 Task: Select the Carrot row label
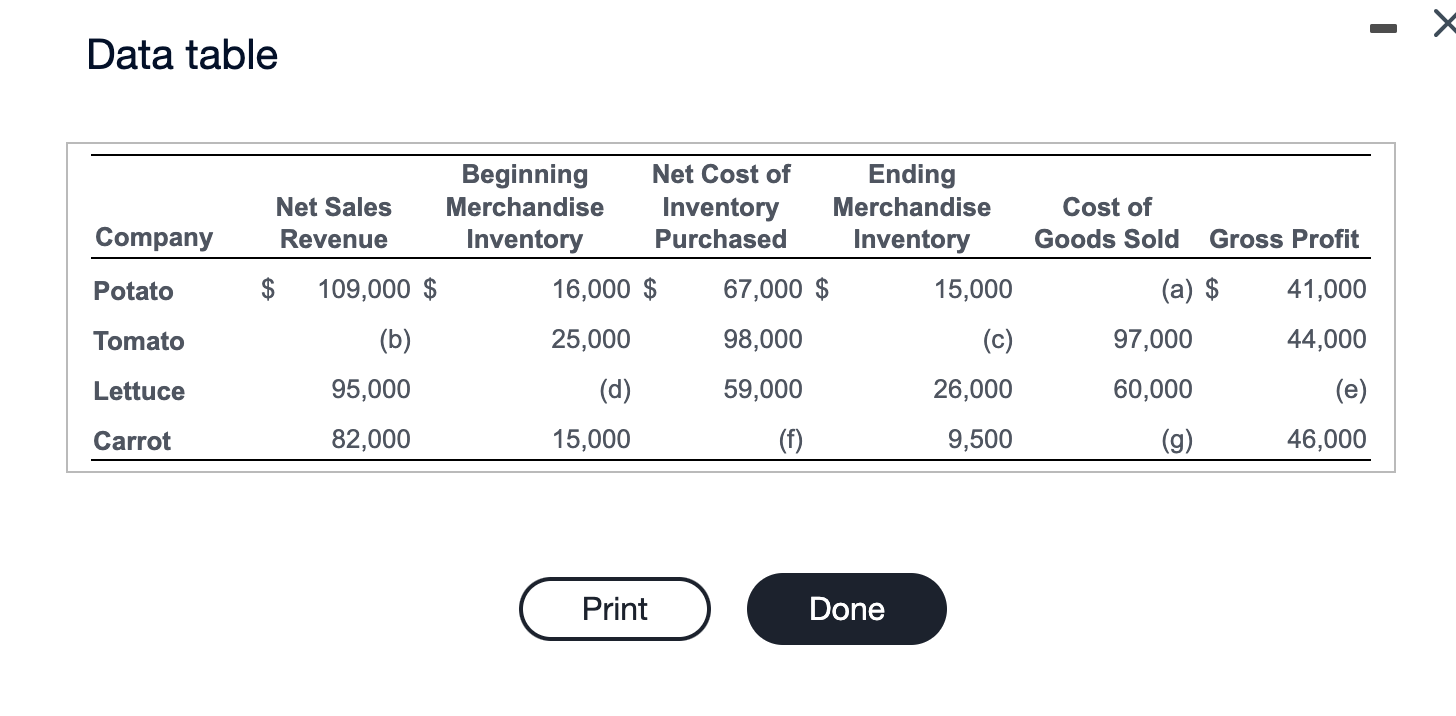click(132, 441)
